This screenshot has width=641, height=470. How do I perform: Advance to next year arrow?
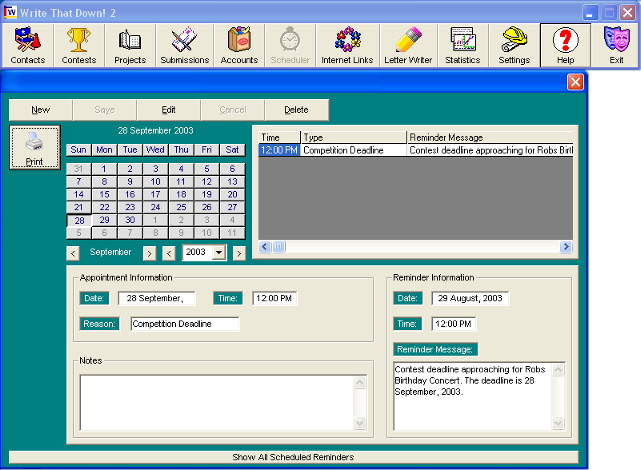click(x=239, y=253)
